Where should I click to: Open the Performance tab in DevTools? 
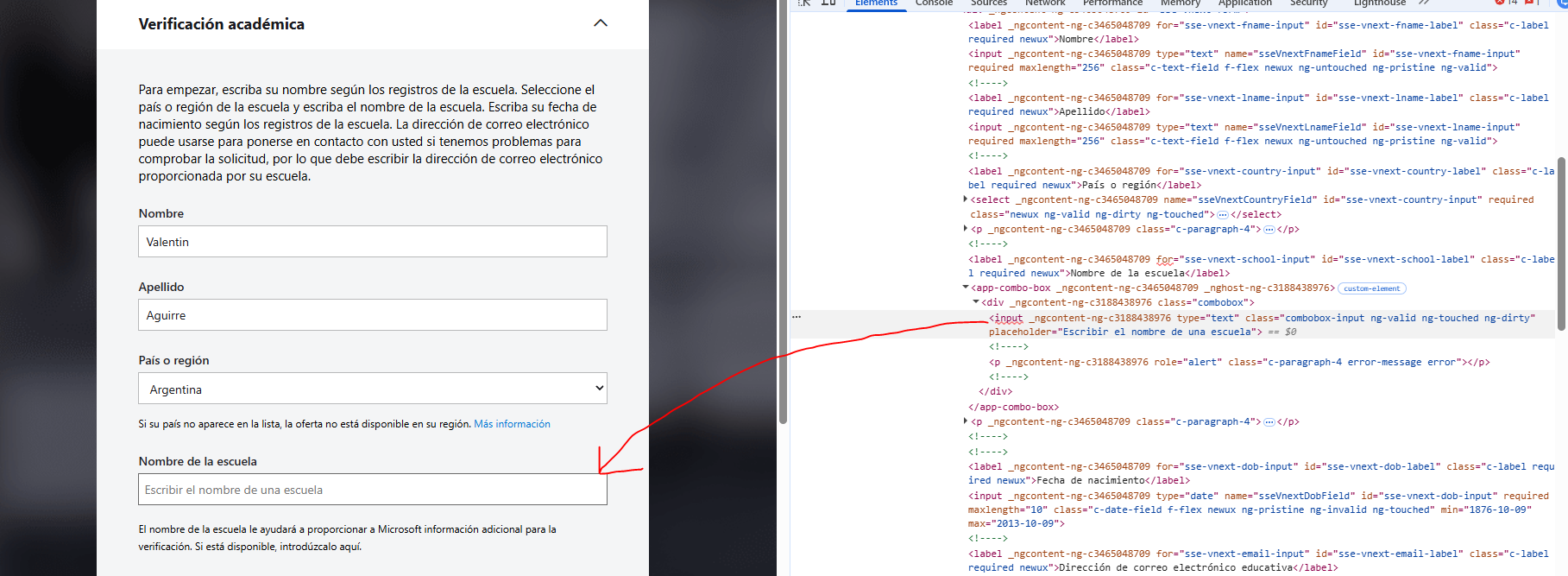1113,3
